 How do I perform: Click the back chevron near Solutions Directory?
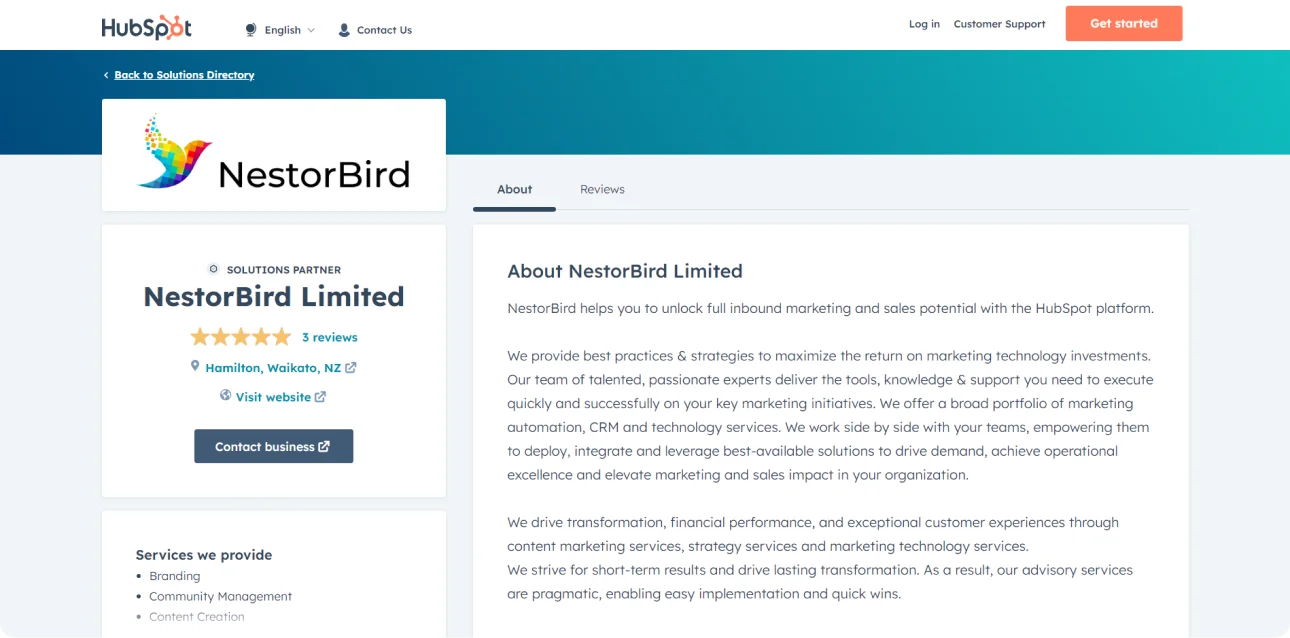[x=106, y=75]
